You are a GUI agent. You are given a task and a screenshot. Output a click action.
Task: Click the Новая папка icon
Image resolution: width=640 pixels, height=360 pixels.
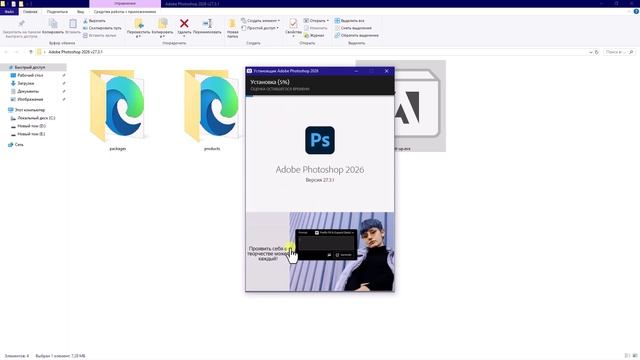click(232, 24)
